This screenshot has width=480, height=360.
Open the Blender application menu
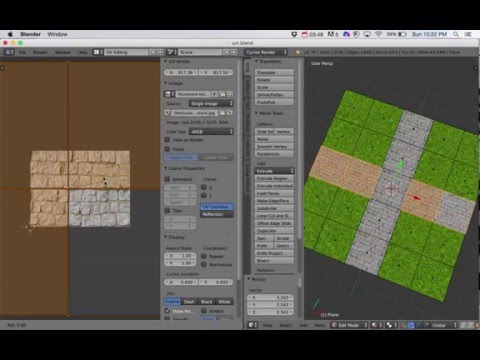[x=30, y=34]
